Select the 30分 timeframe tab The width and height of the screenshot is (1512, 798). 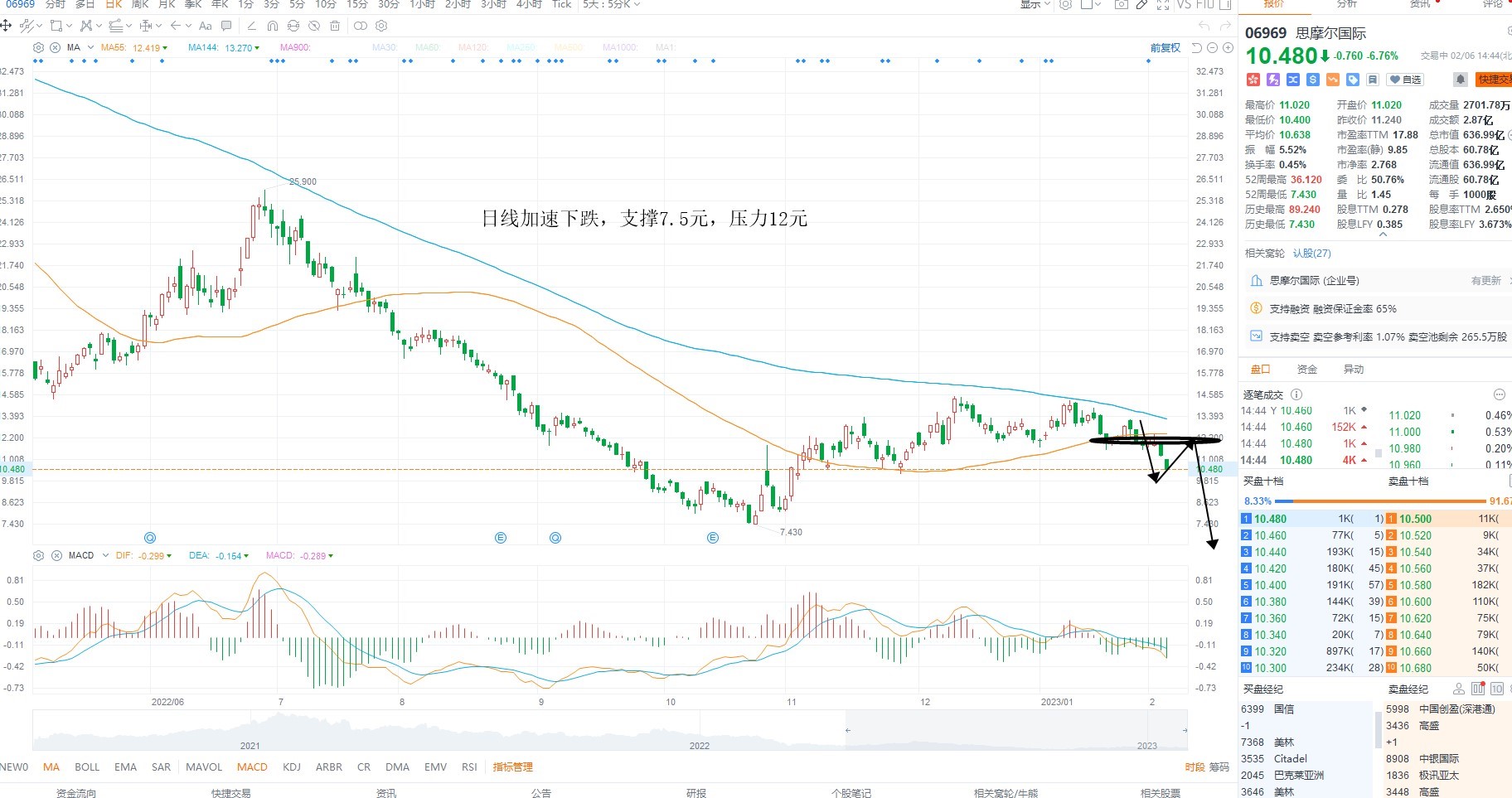click(x=388, y=4)
